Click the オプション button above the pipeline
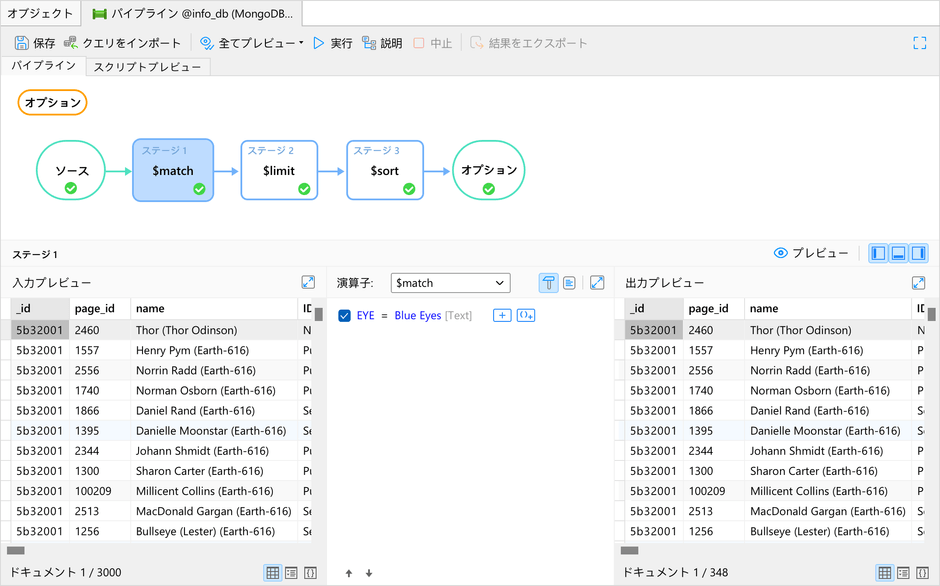Screen dimensions: 940x586 pyautogui.click(x=52, y=102)
